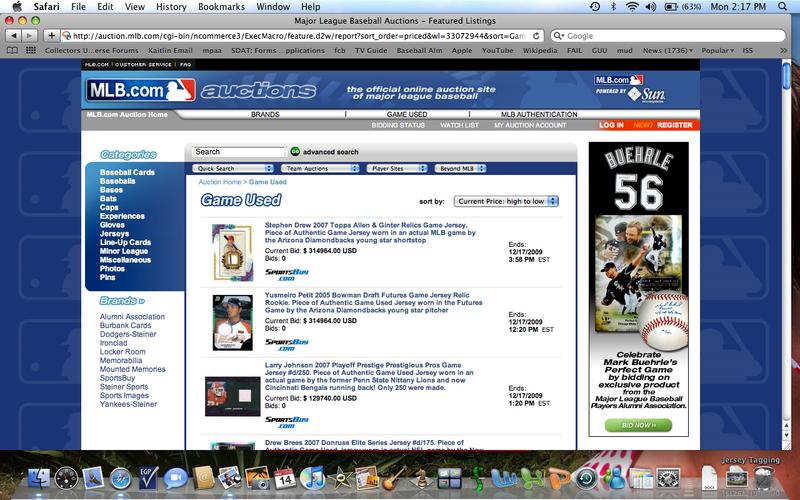Open the Steiner Sports brand link

click(124, 387)
